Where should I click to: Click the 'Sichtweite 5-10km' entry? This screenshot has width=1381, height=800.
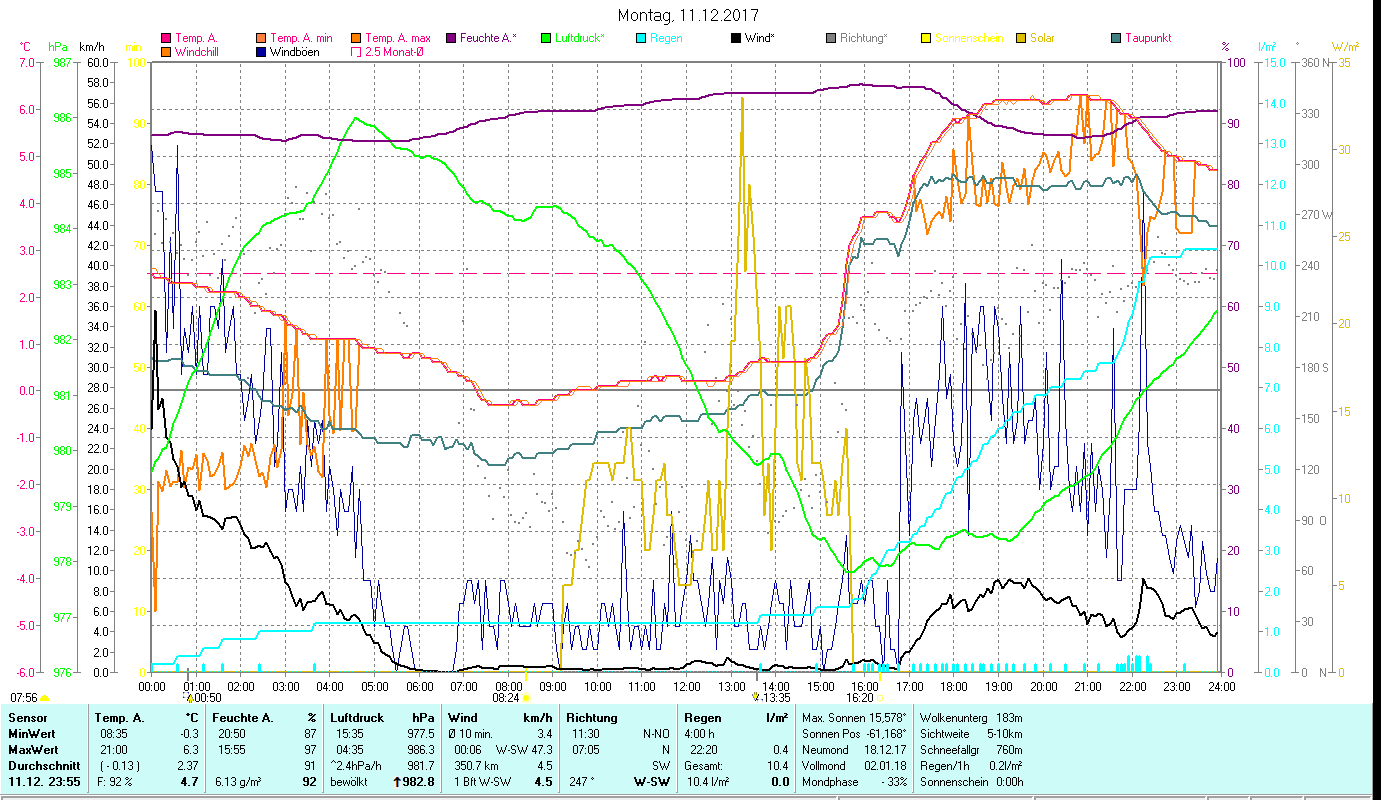[x=971, y=734]
